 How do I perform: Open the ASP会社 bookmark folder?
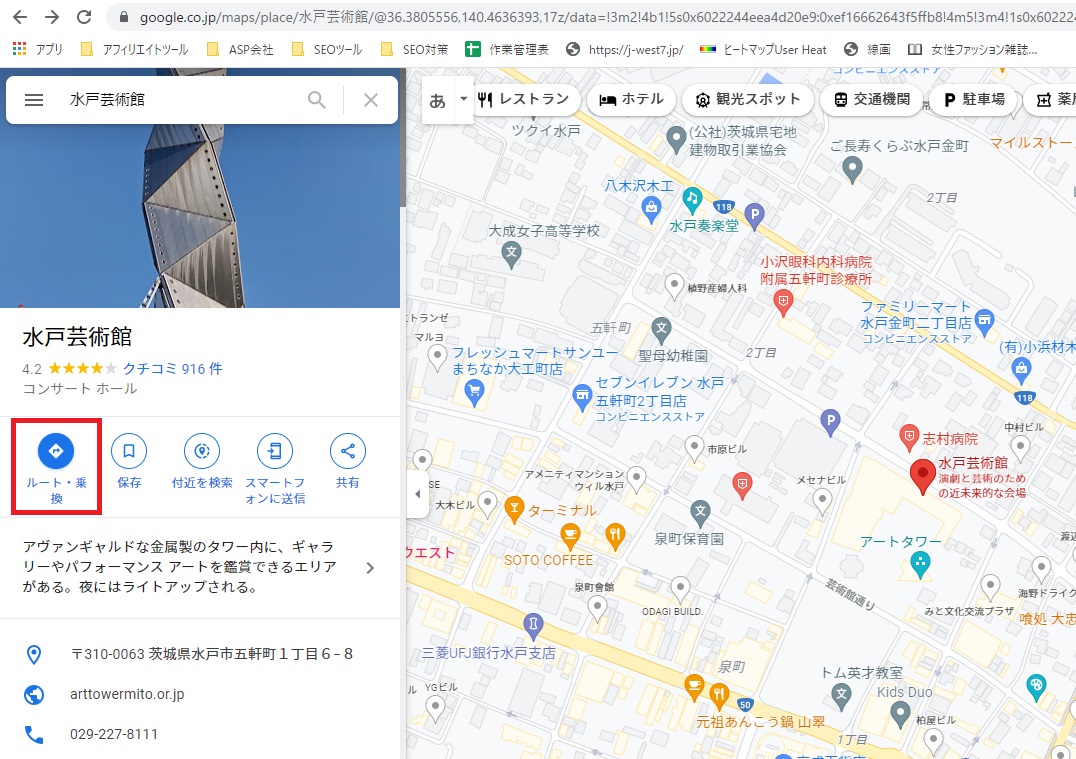pos(240,49)
